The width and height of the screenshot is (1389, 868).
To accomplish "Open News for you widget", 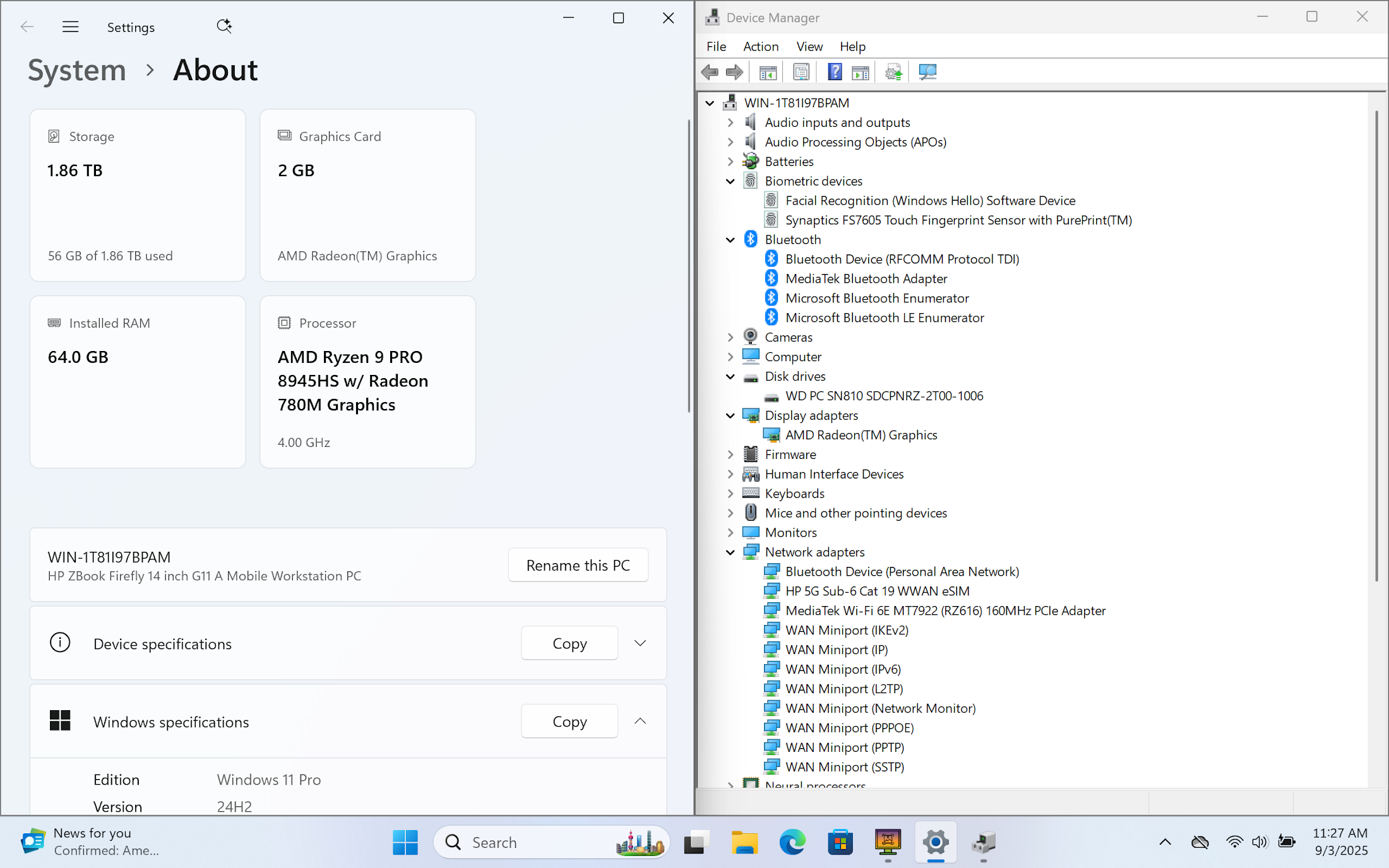I will (x=90, y=842).
